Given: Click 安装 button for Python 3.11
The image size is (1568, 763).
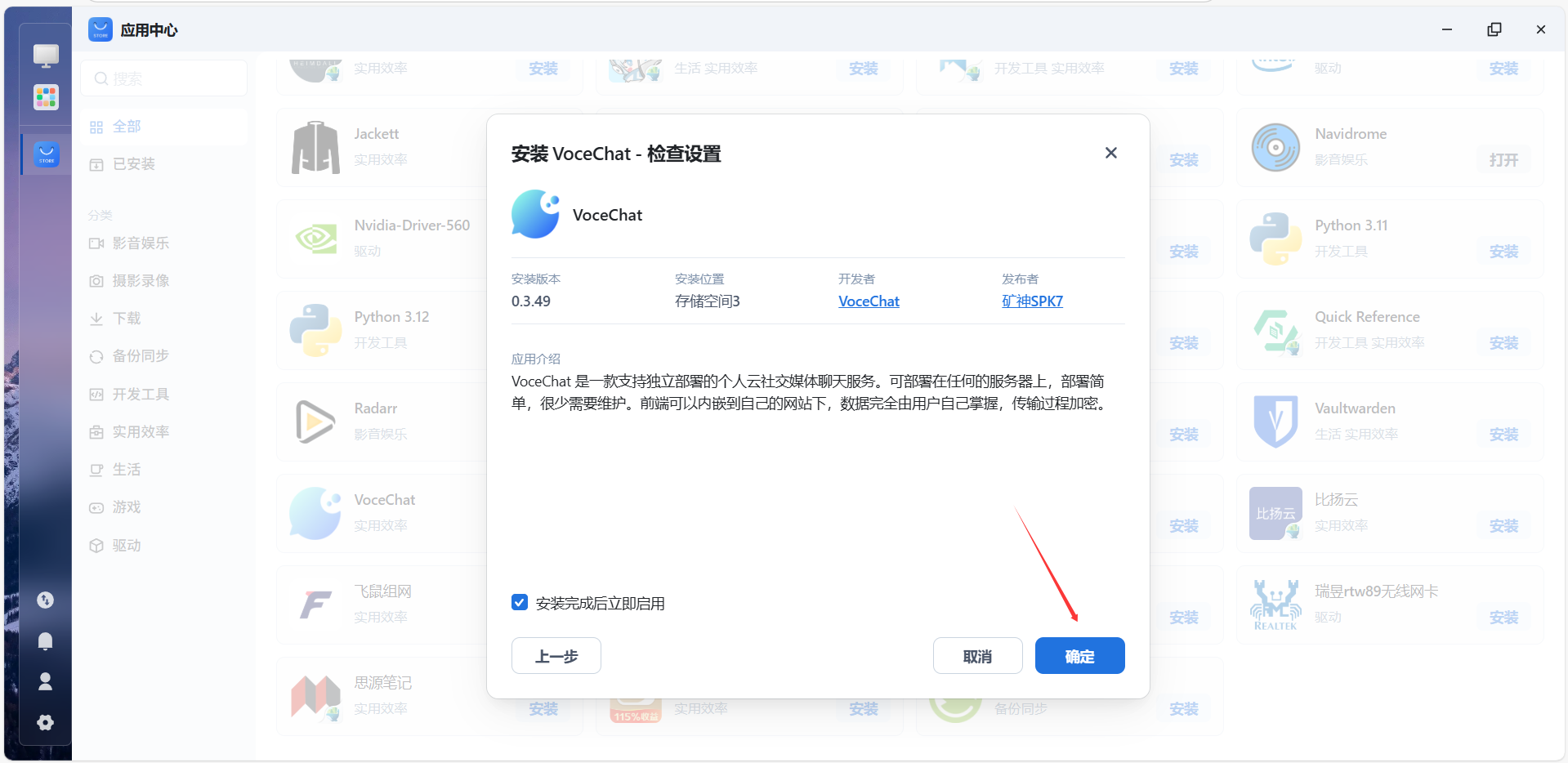Looking at the screenshot, I should 1503,252.
